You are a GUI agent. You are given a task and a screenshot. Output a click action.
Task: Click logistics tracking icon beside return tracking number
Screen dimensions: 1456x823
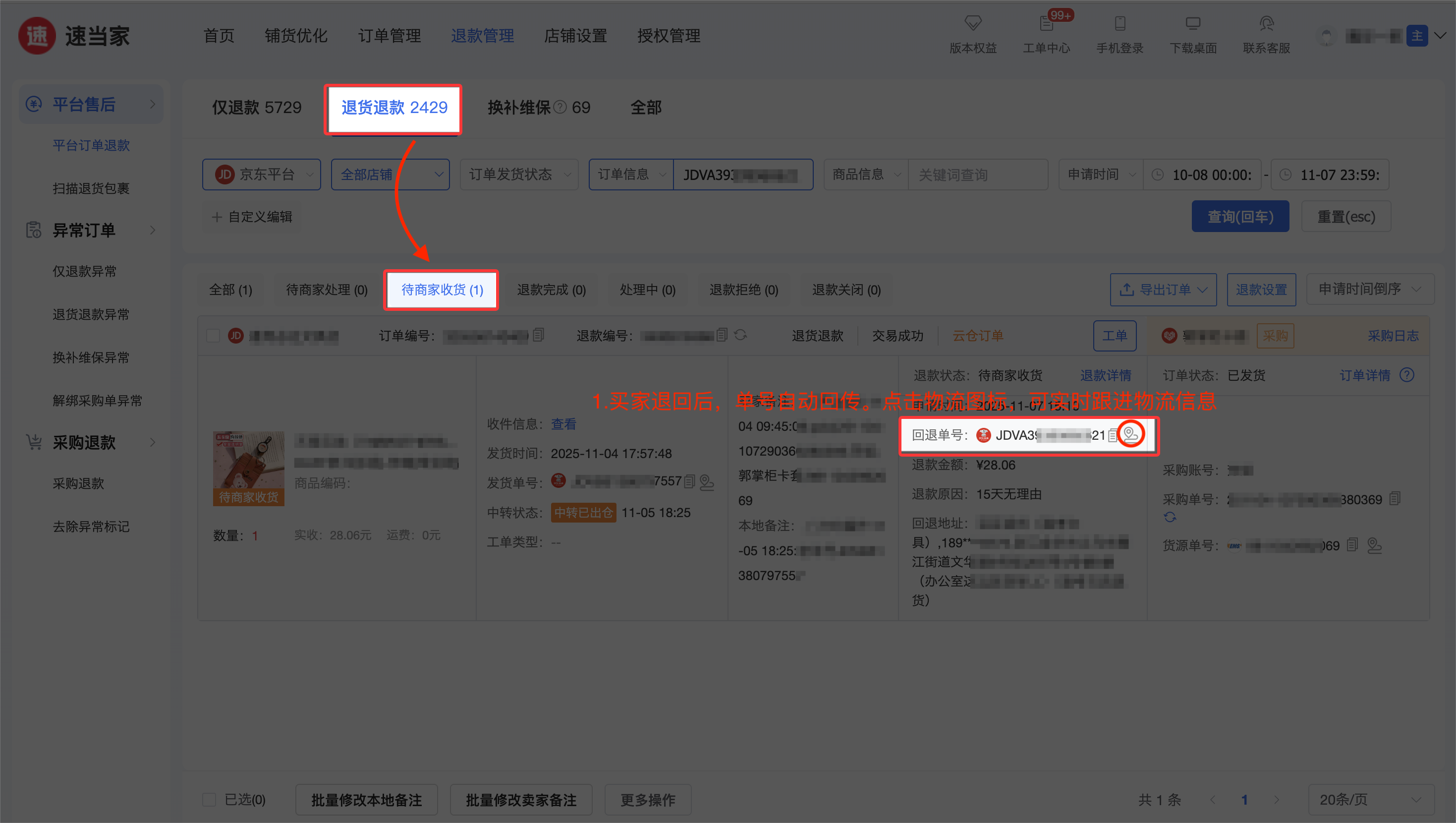[1130, 434]
